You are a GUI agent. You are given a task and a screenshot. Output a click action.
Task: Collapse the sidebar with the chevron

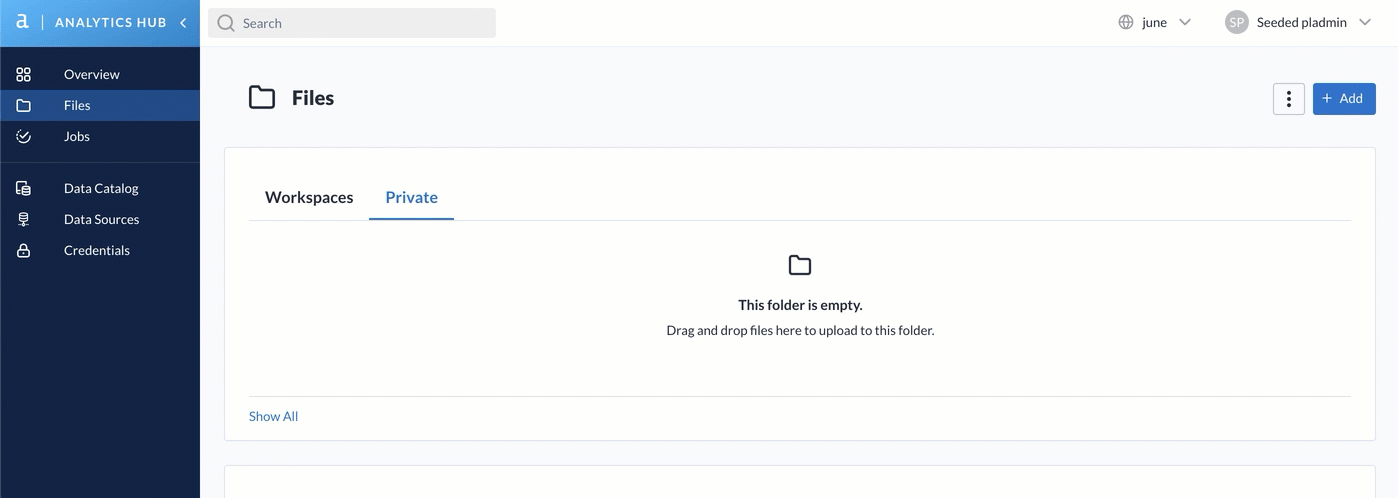coord(183,22)
